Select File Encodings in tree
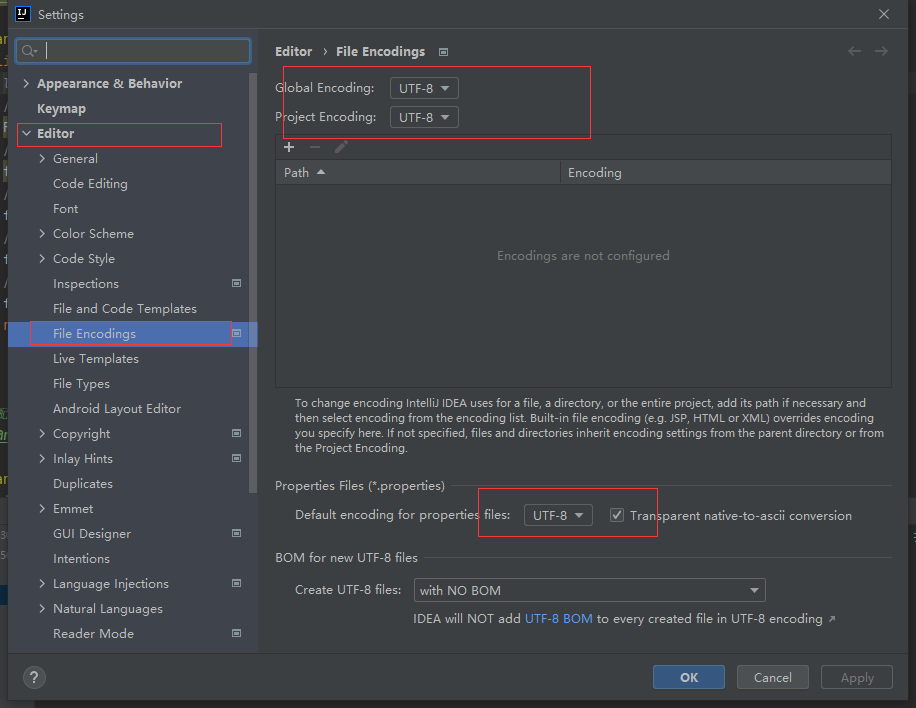The height and width of the screenshot is (708, 916). coord(94,334)
